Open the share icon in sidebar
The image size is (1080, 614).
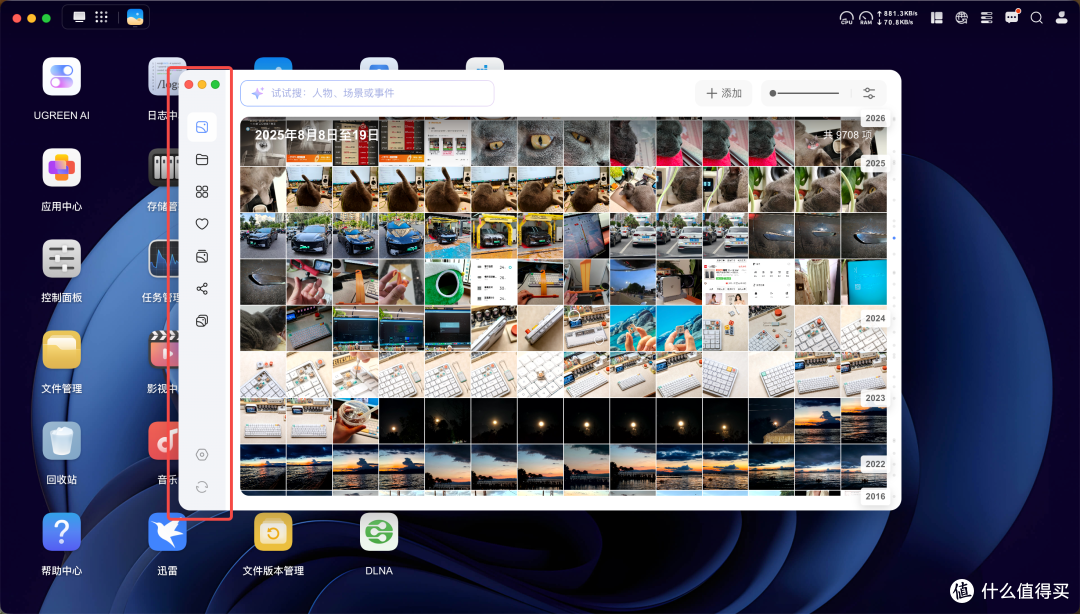click(202, 289)
